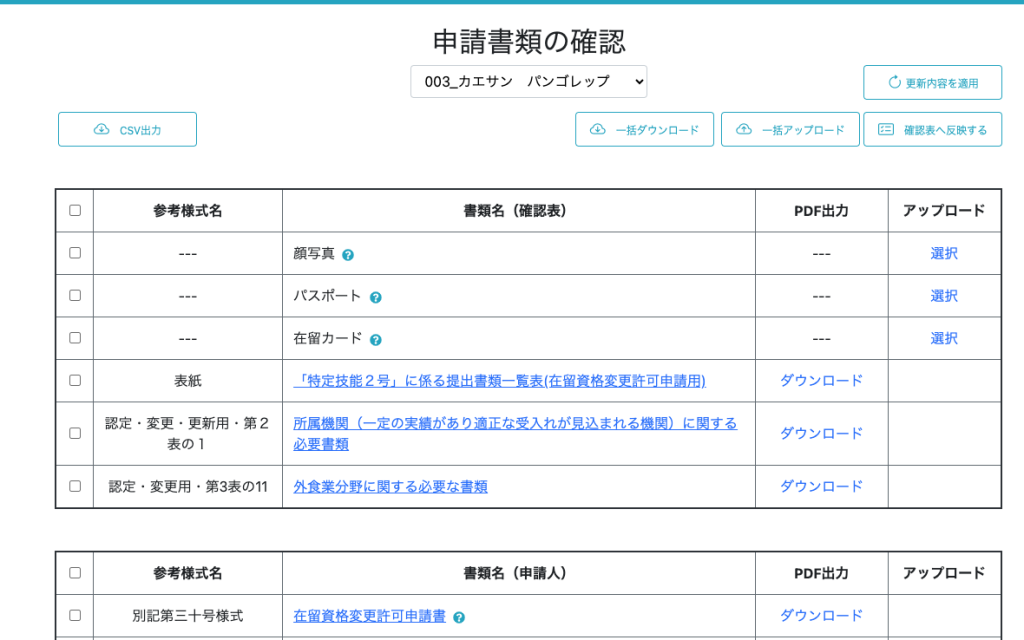Screen dimensions: 1024x640
Task: Download PDF for 認定・変更用・第3表の11 row
Action: [x=822, y=487]
